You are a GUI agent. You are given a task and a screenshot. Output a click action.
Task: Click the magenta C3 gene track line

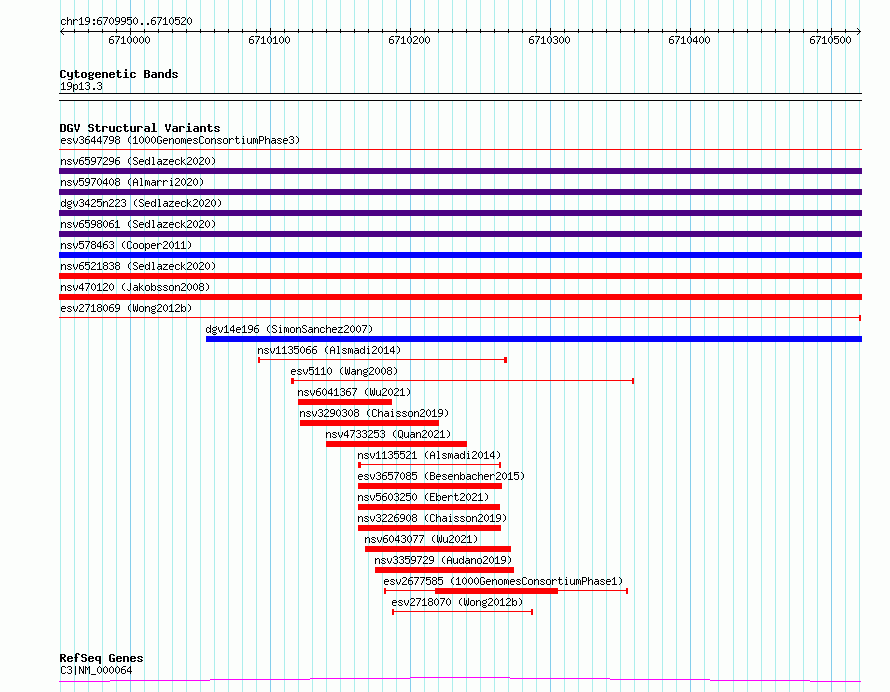(x=460, y=679)
